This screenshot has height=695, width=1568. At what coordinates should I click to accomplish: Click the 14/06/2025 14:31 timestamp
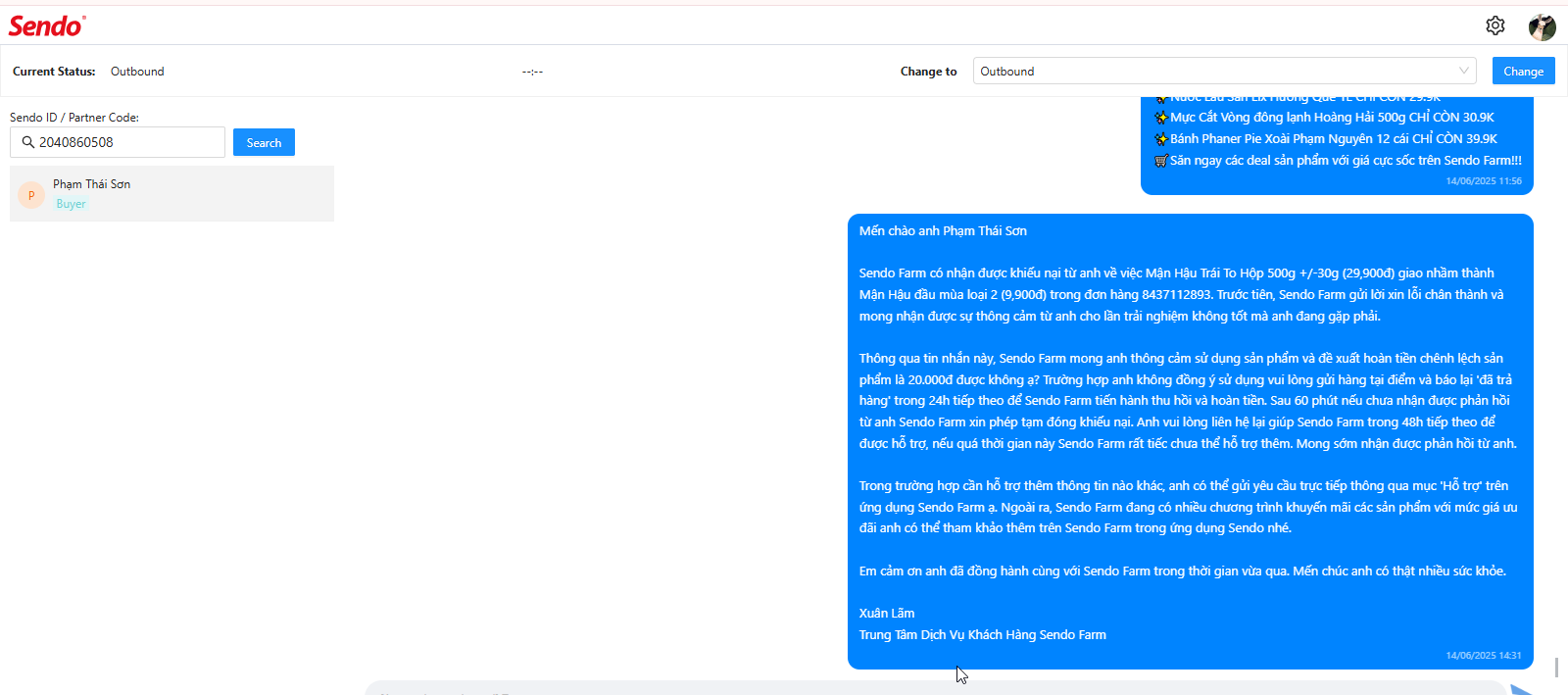click(x=1484, y=656)
